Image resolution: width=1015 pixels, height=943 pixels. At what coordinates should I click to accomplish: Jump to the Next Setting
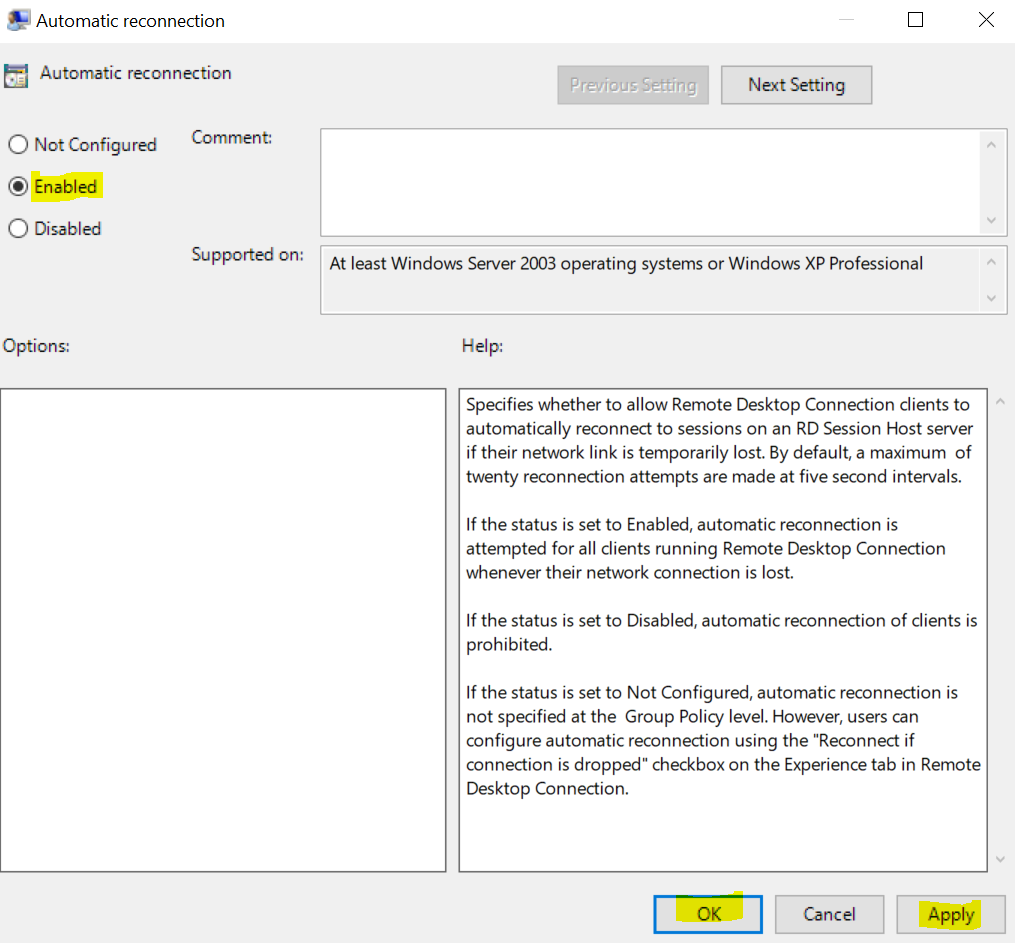(796, 85)
